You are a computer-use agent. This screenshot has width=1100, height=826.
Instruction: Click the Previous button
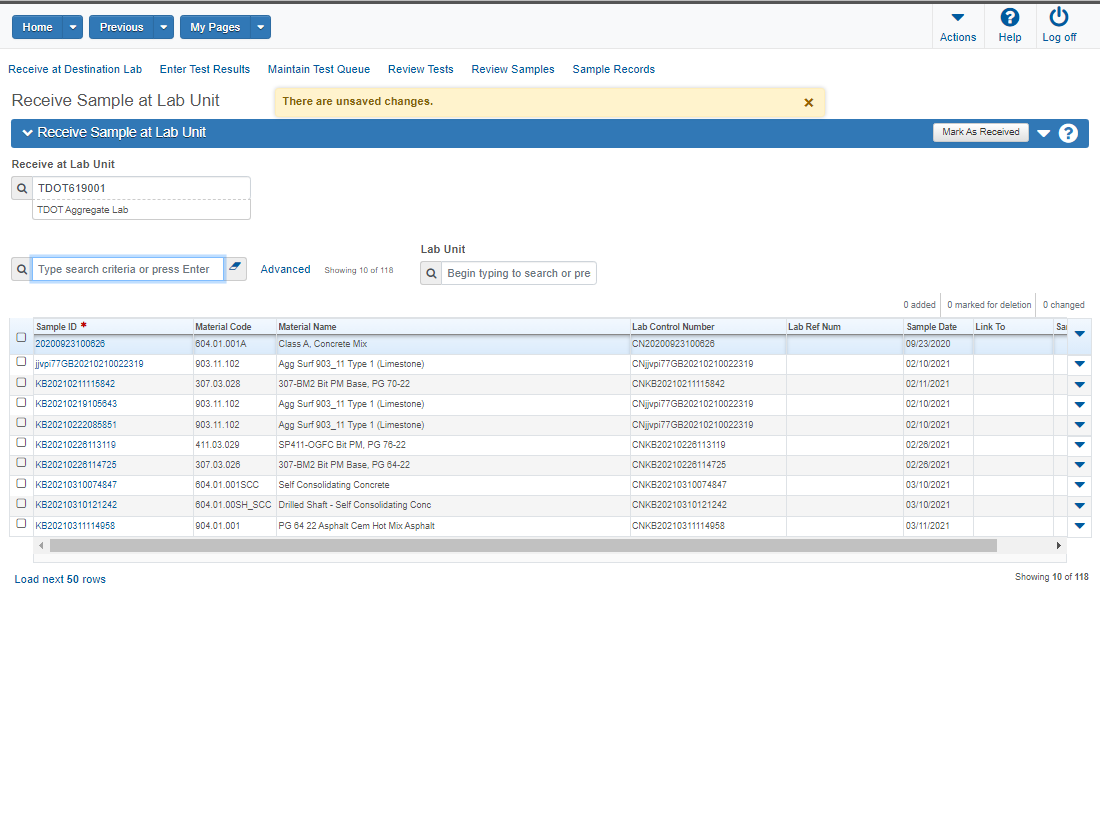[121, 27]
